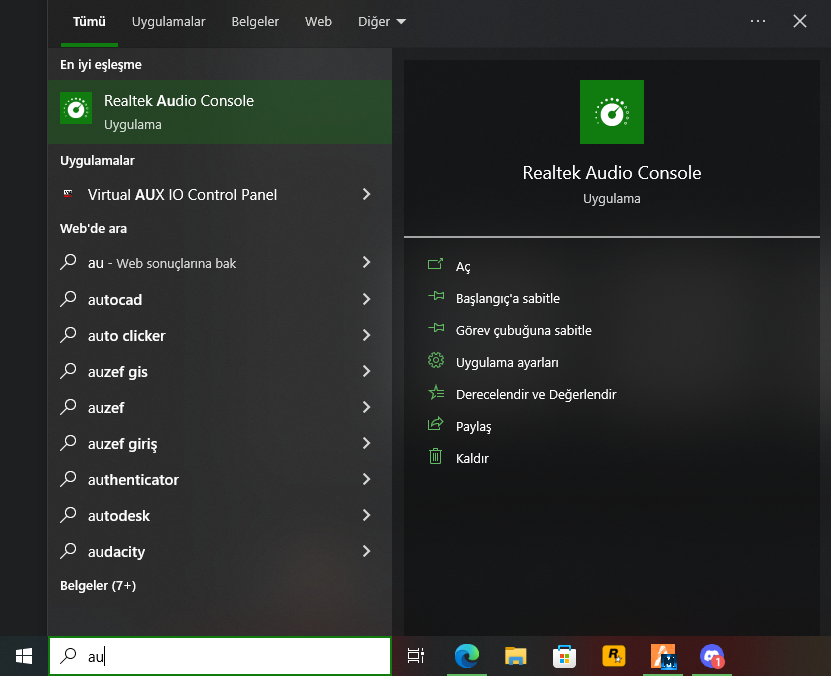Select the authenticator web suggestion
831x676 pixels.
coord(219,479)
